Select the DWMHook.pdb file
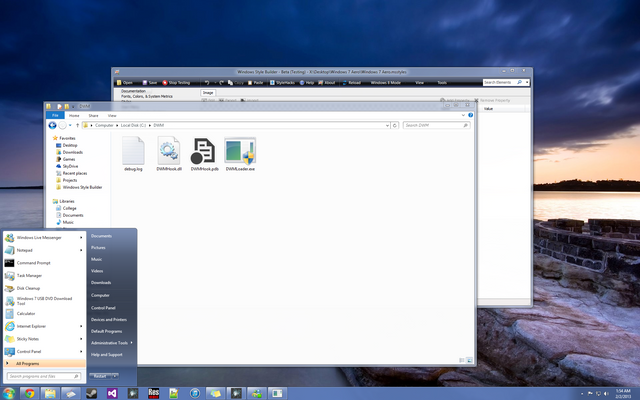 [204, 154]
